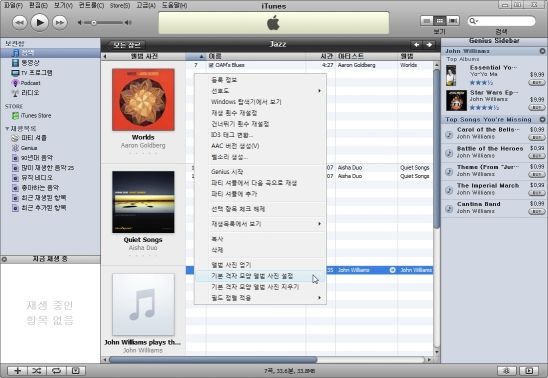This screenshot has height=378, width=548.
Task: Open the 파일(F) menu
Action: tap(13, 5)
